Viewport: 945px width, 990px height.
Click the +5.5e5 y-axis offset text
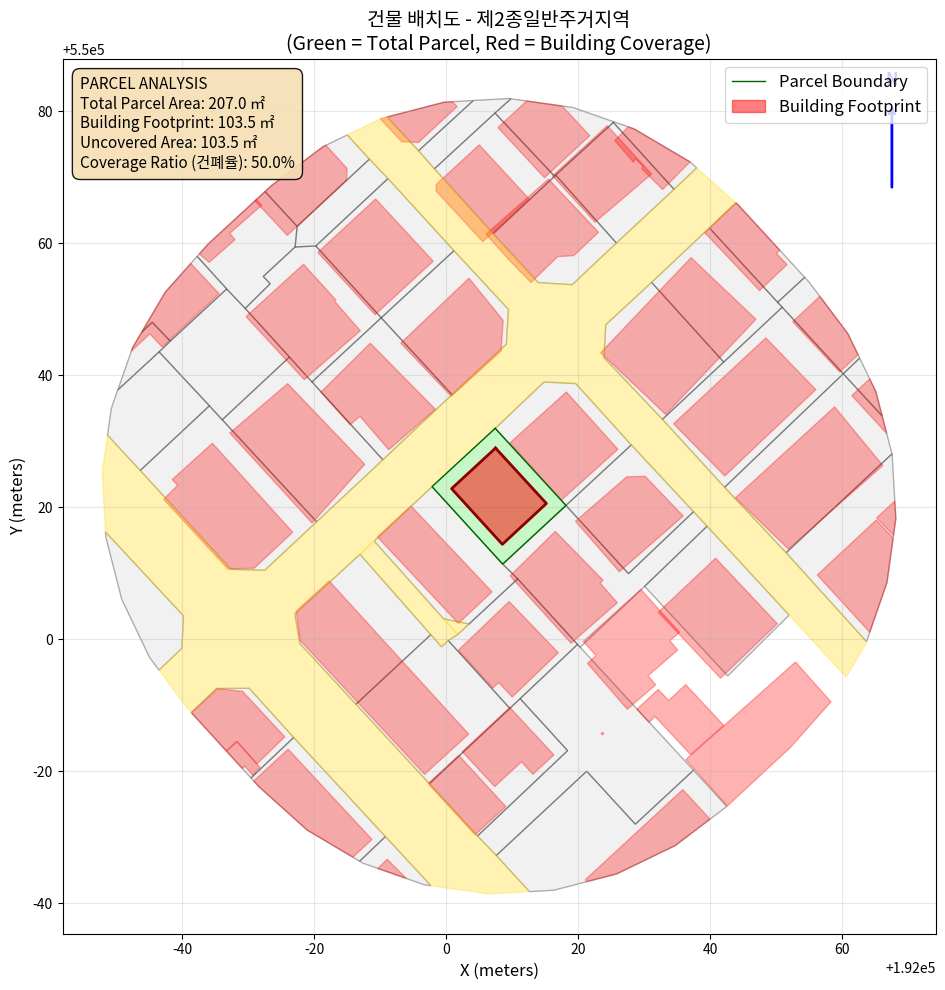click(85, 49)
